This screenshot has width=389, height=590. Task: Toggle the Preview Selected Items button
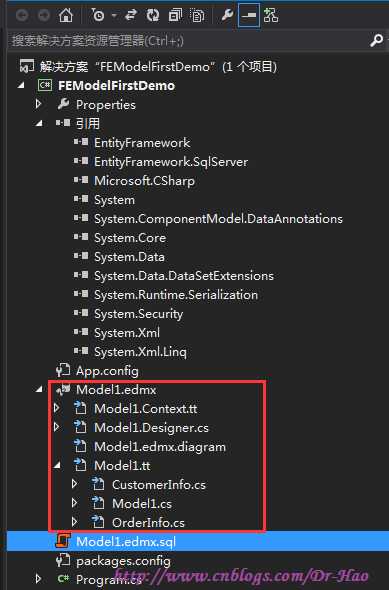(x=249, y=15)
